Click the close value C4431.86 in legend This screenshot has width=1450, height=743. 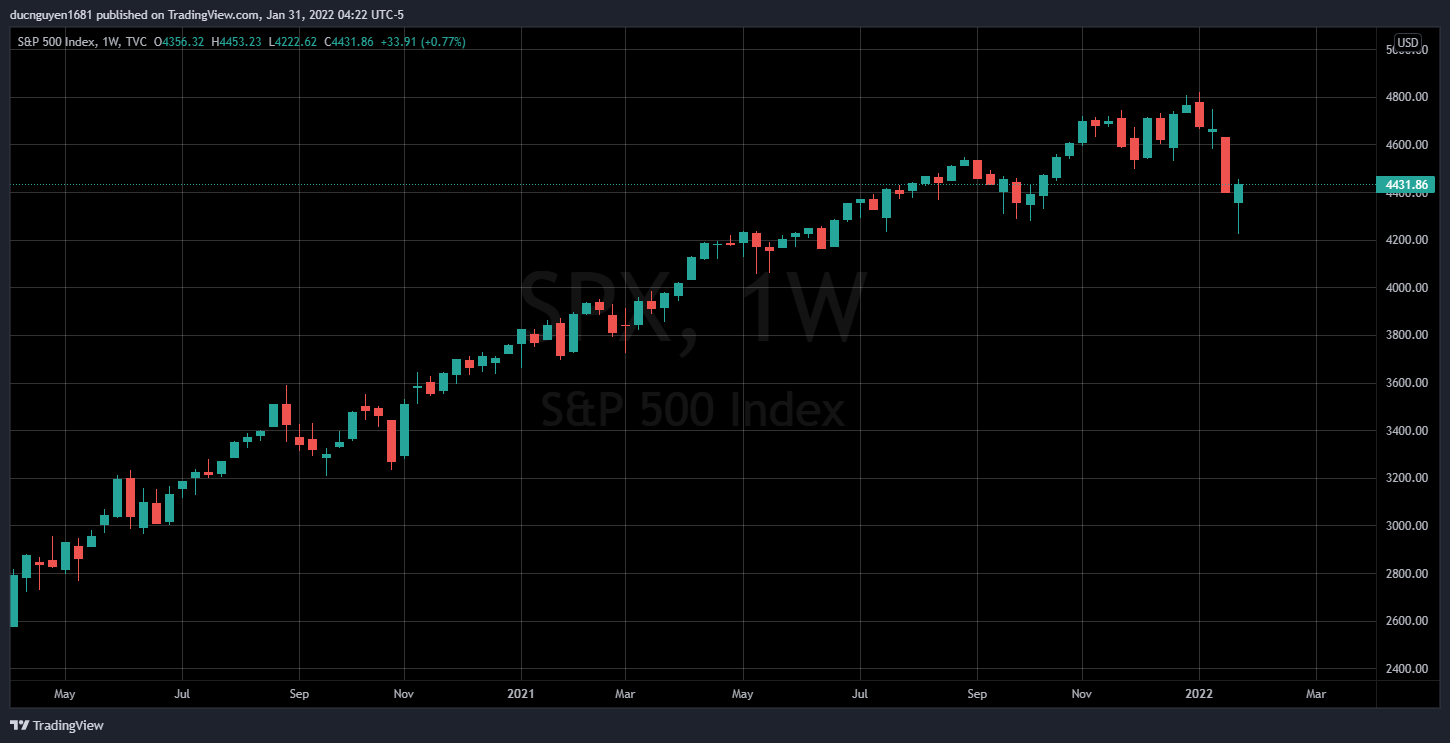350,42
